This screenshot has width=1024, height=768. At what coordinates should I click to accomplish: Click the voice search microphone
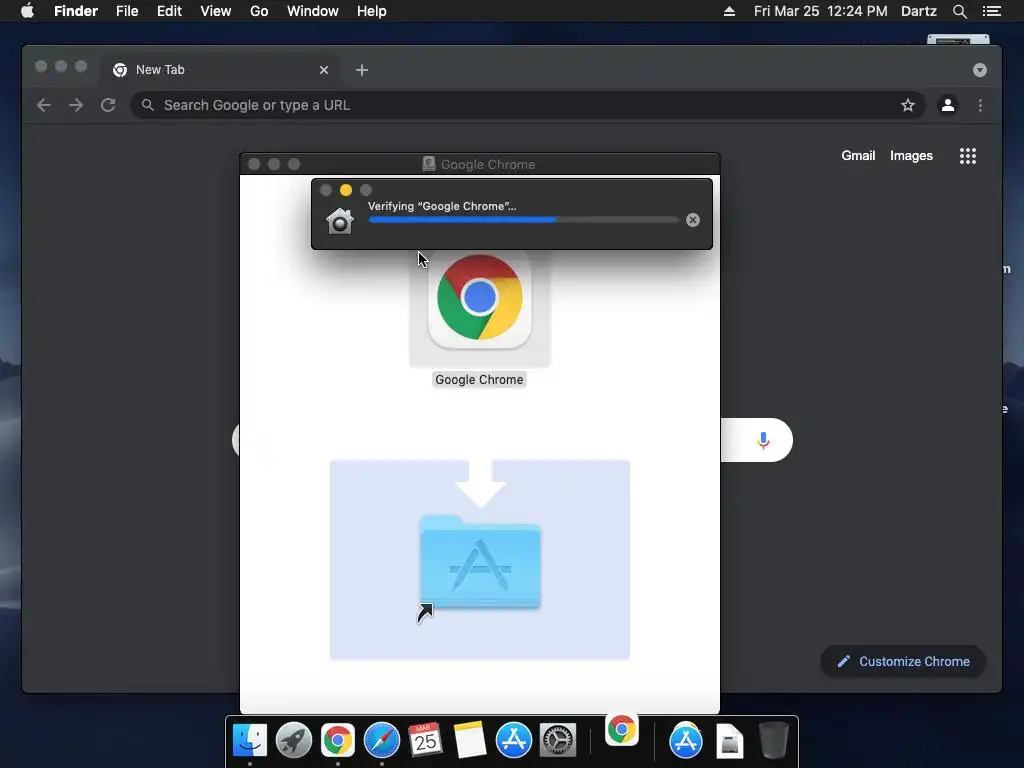coord(763,440)
